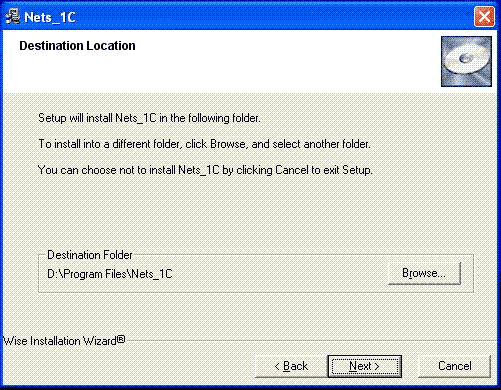
Task: Click the text 'Setup will install Nets_1C in the following folder'
Action: (x=149, y=118)
